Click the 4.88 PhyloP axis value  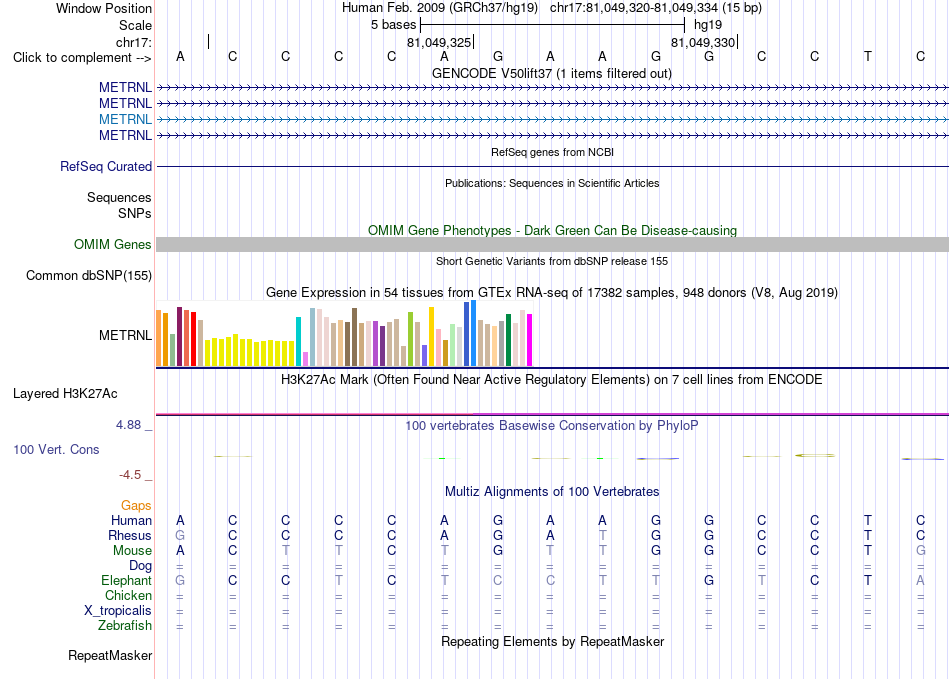click(x=128, y=425)
